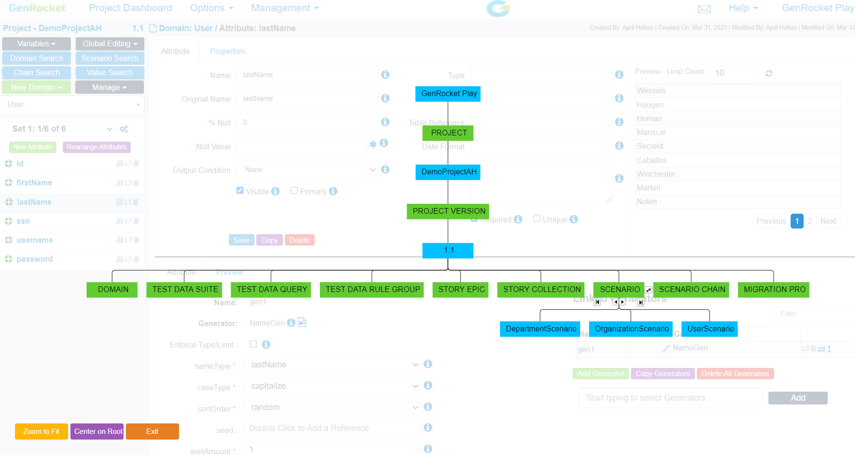Open the Output Condition dropdown
This screenshot has width=855, height=455.
click(307, 170)
